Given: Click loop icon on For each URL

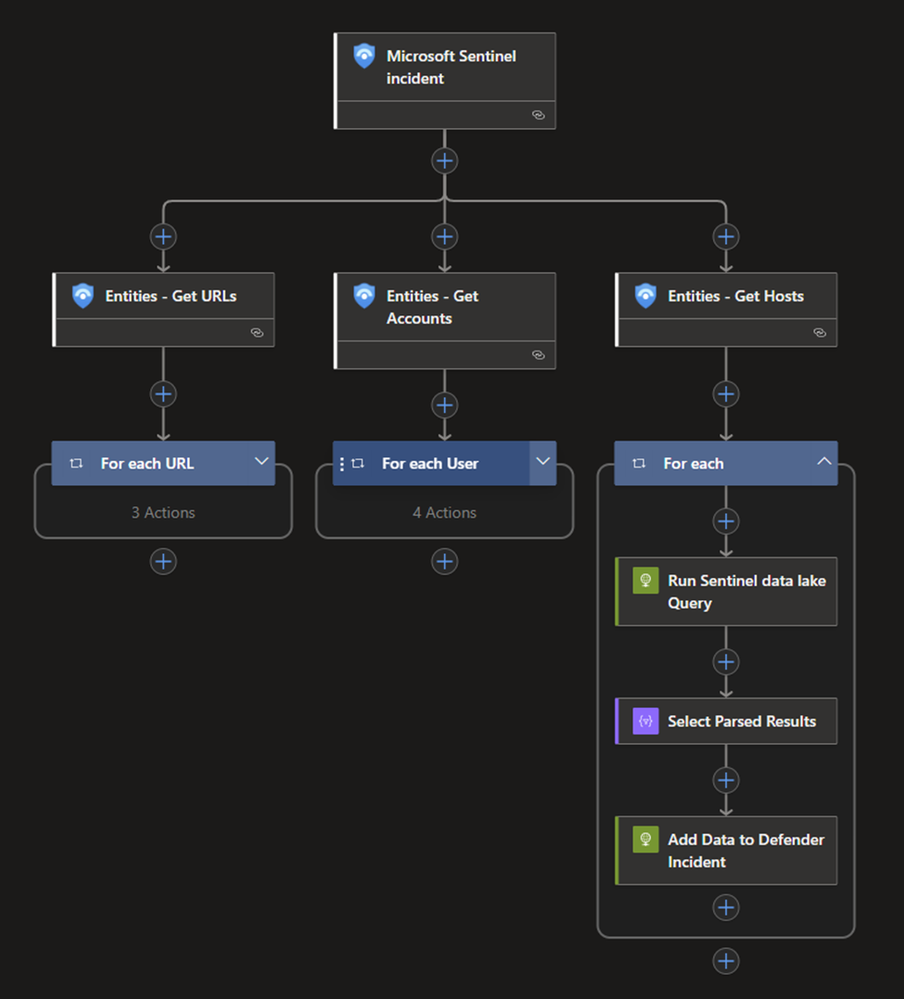Looking at the screenshot, I should click(x=76, y=463).
